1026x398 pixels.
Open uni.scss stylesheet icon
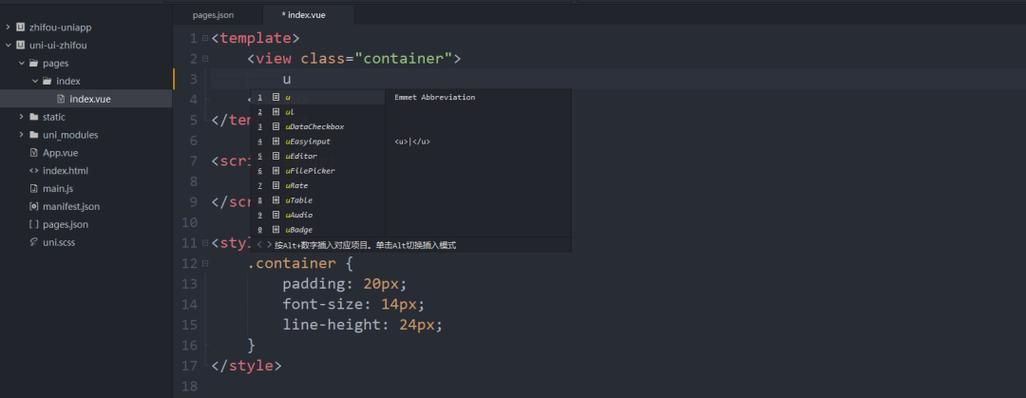(x=34, y=242)
